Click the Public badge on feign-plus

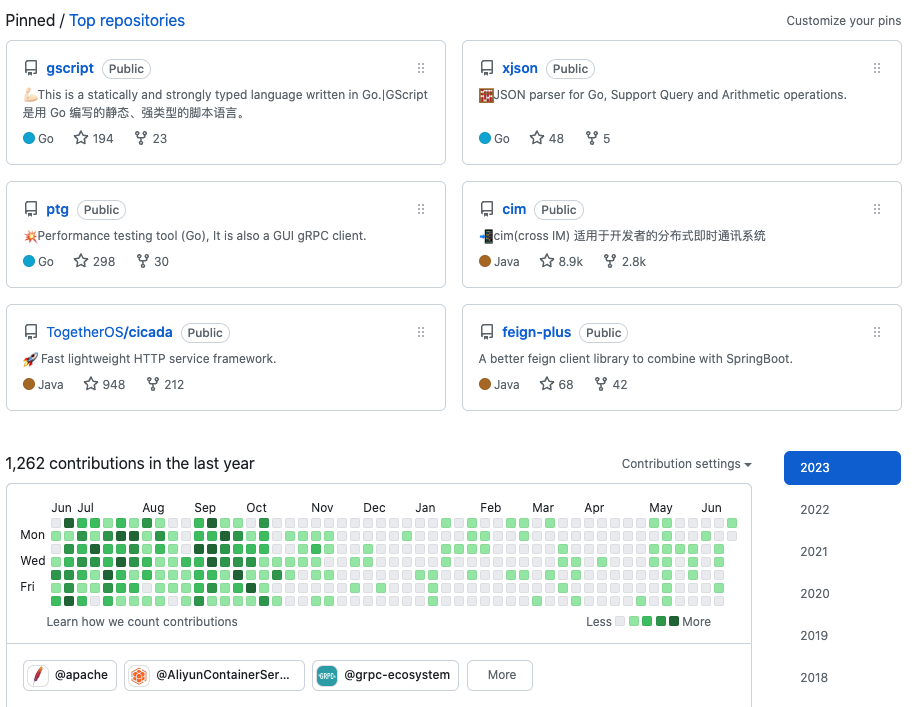click(603, 333)
